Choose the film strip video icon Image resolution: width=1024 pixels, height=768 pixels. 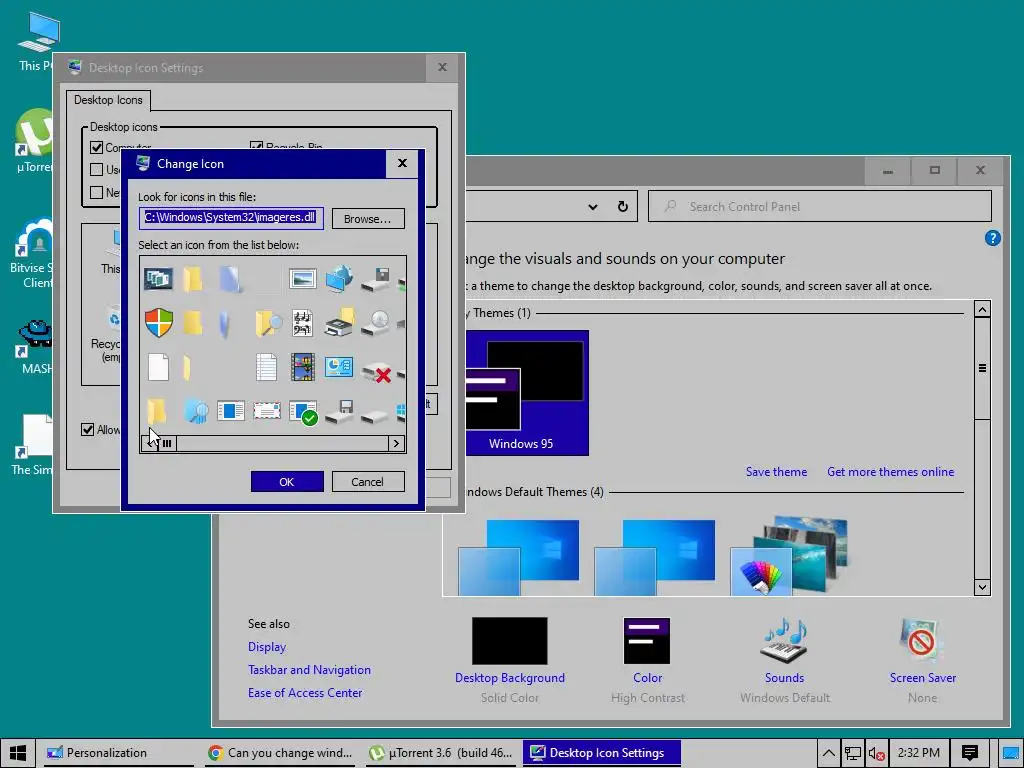[303, 367]
